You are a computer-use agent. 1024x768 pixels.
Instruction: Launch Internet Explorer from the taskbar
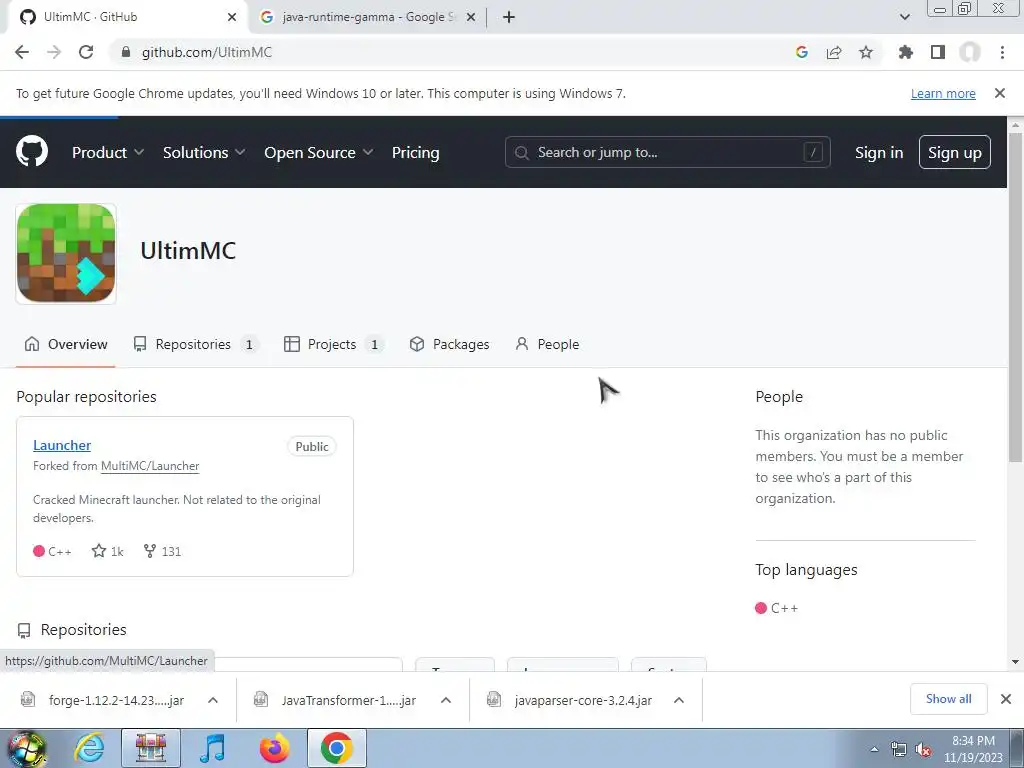[x=89, y=748]
